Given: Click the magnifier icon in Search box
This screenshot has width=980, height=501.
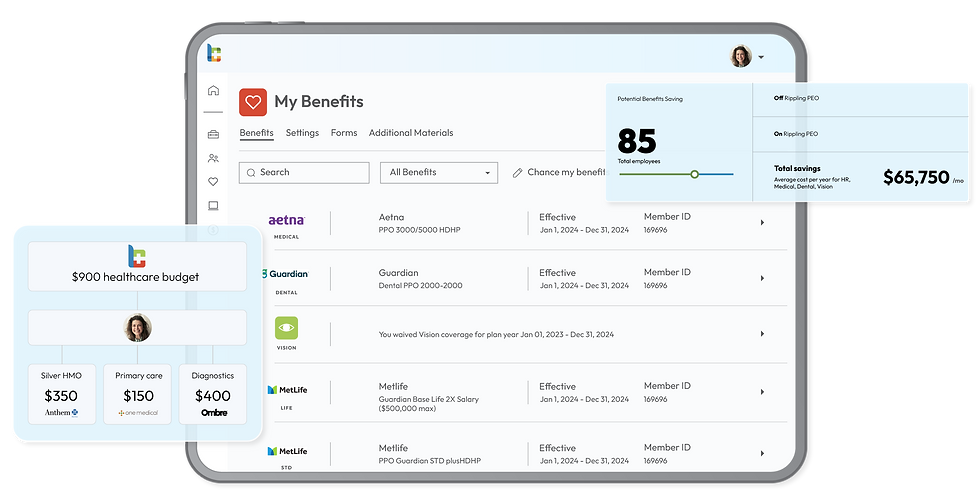Looking at the screenshot, I should [x=251, y=172].
